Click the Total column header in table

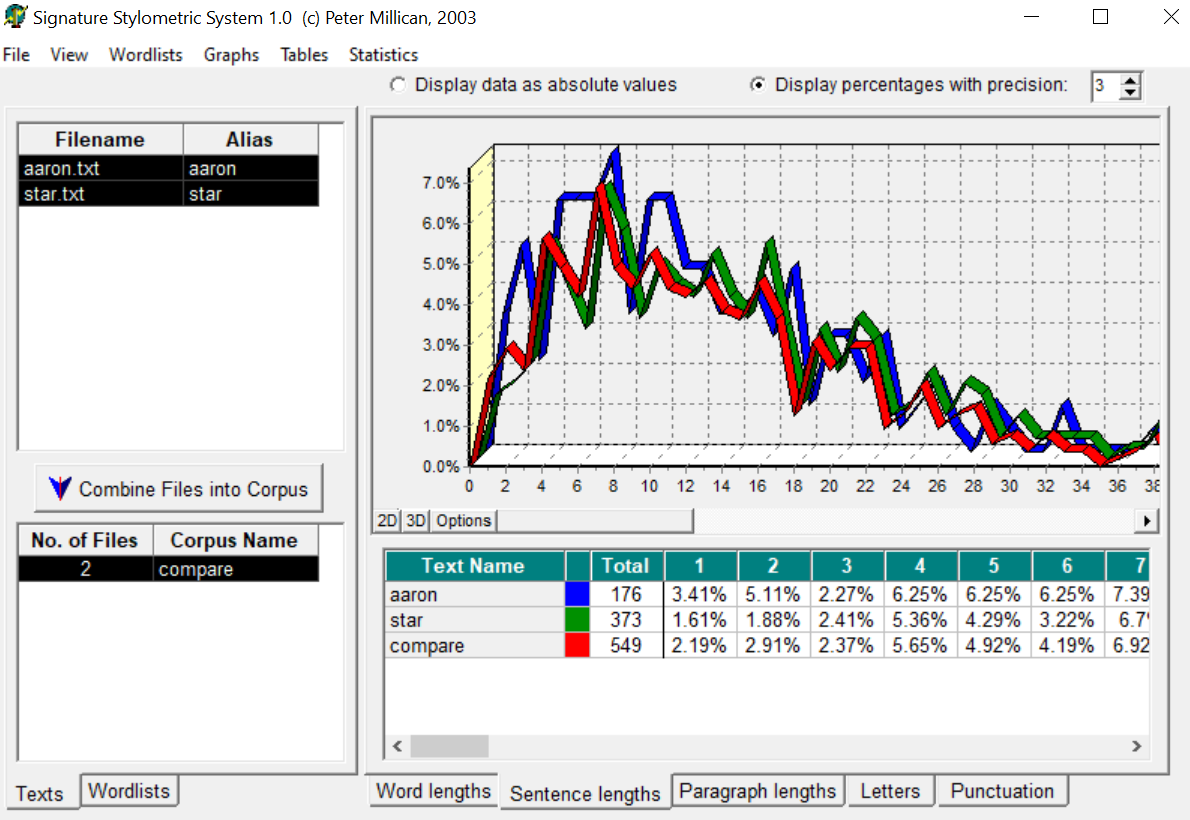tap(626, 566)
